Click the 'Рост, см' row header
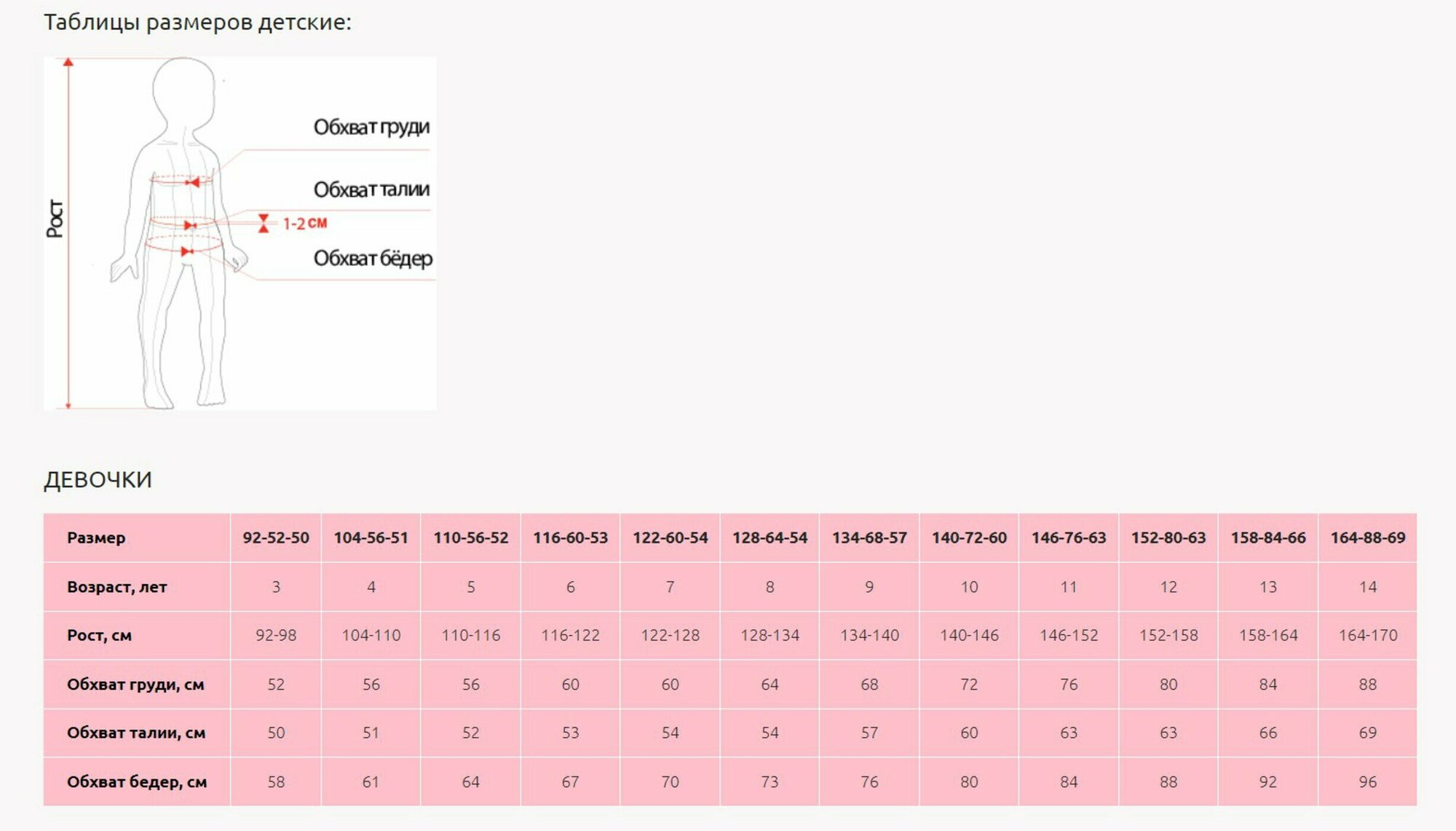The image size is (1456, 831). pyautogui.click(x=99, y=635)
